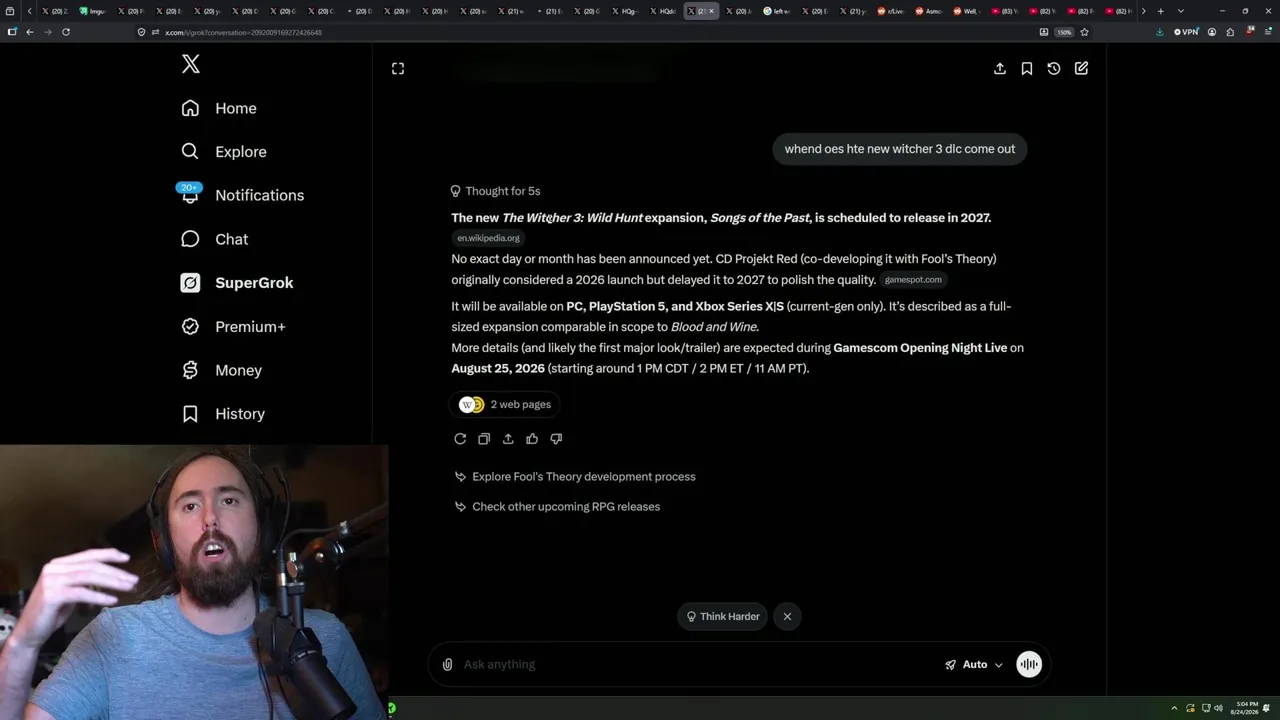Switch to the Imgur browser tab
This screenshot has height=720, width=1280.
tap(95, 11)
